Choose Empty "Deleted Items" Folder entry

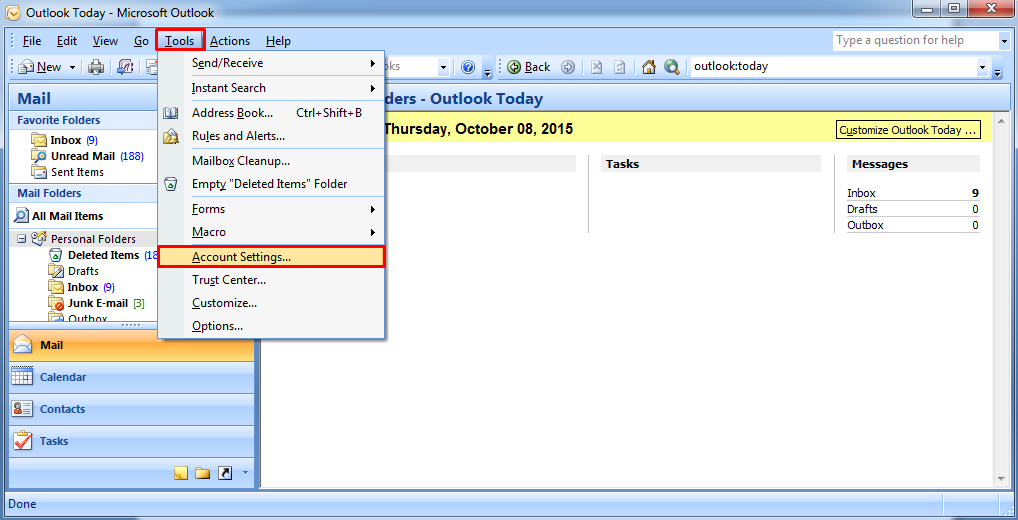[271, 184]
